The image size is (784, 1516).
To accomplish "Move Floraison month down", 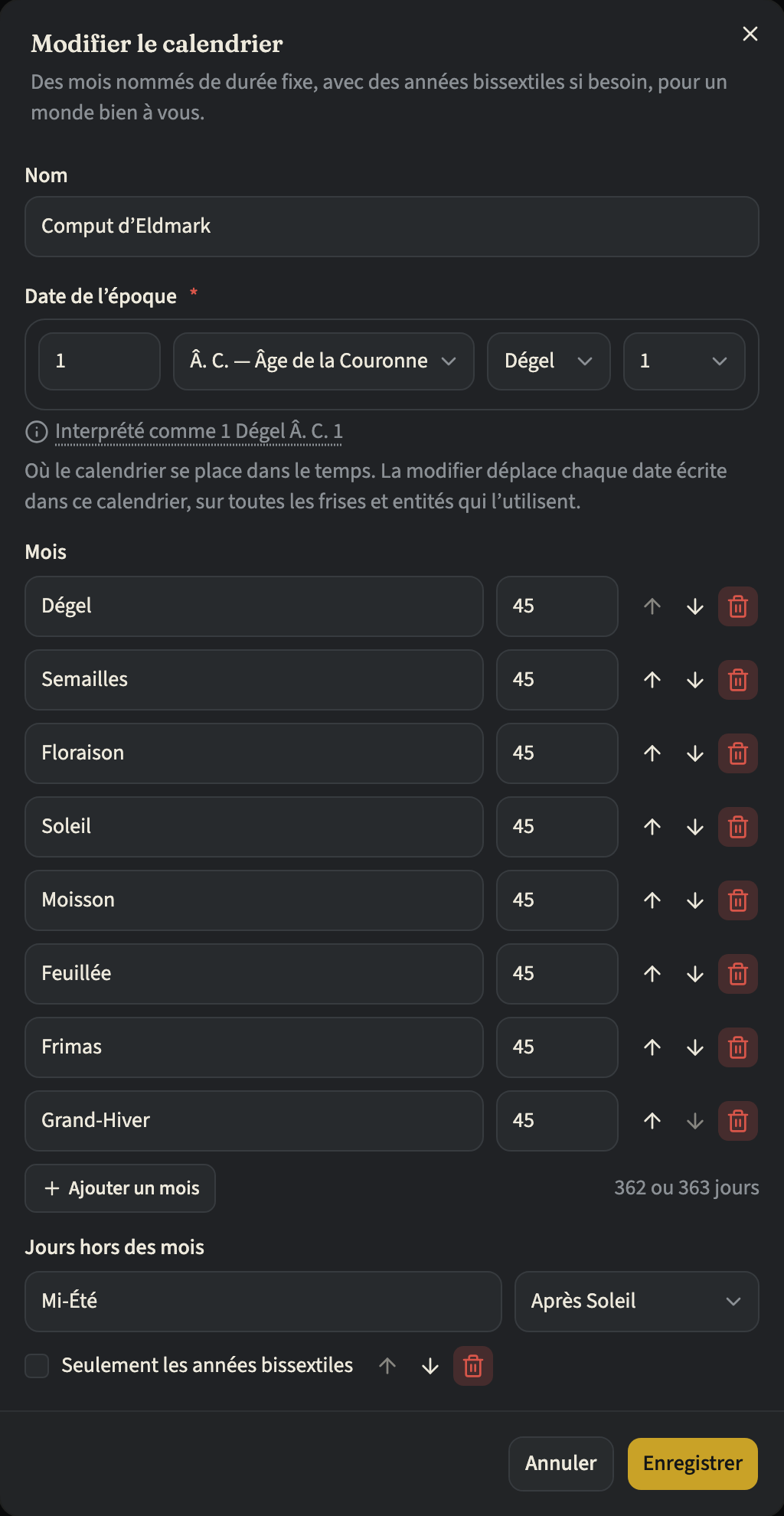I will 695,753.
